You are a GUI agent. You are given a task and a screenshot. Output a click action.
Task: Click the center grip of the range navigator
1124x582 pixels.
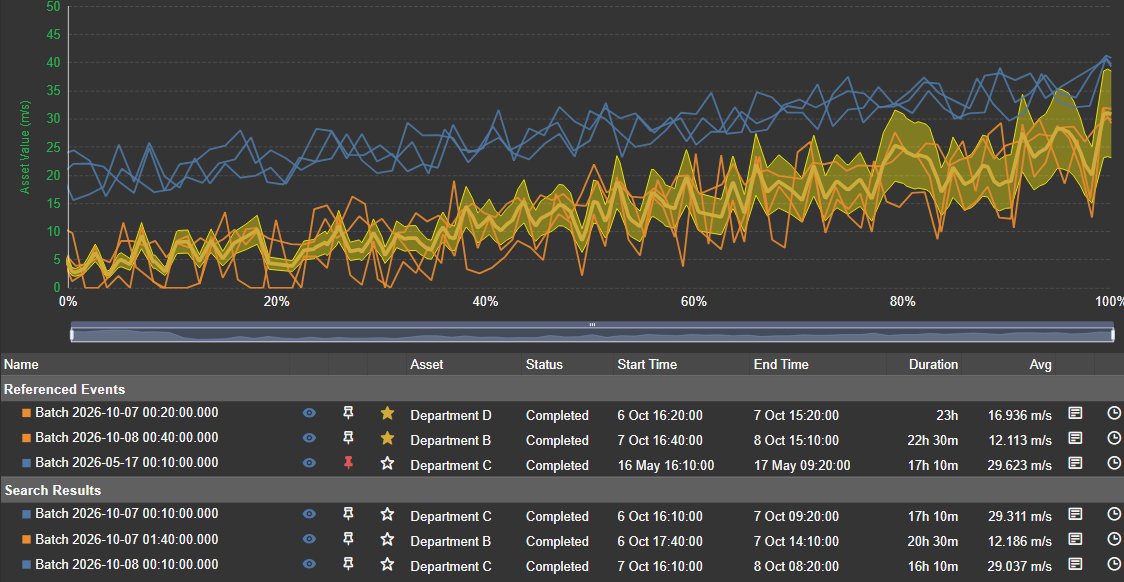[592, 325]
